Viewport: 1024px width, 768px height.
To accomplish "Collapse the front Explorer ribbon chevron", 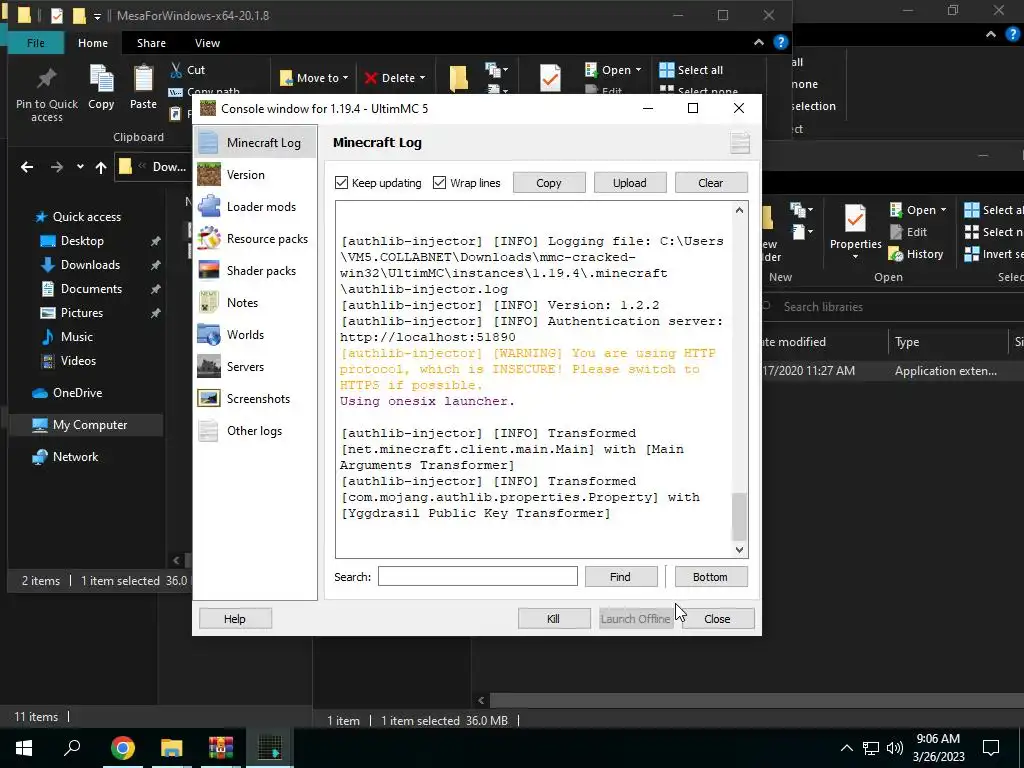I will pos(759,42).
